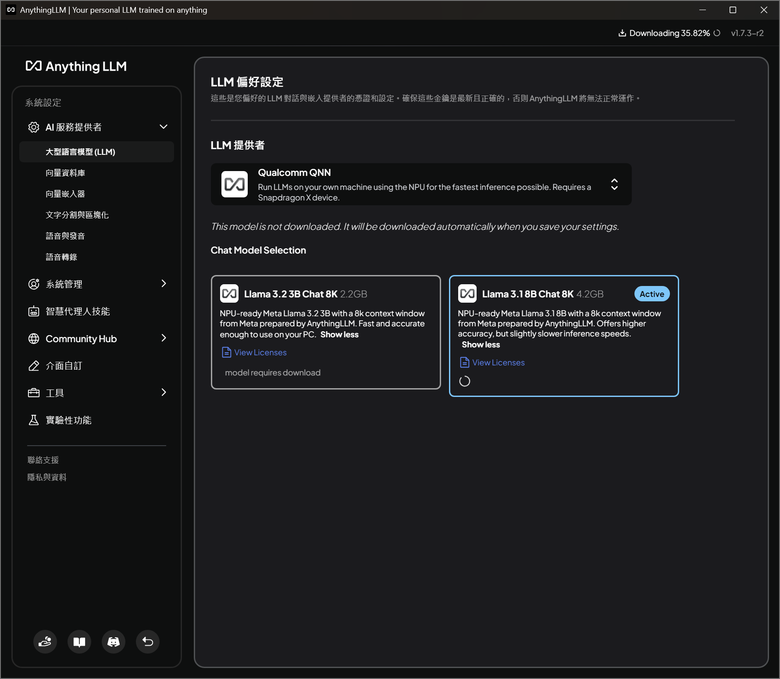Click the Active badge on Llama 3.1 card
The height and width of the screenshot is (679, 780).
(652, 294)
